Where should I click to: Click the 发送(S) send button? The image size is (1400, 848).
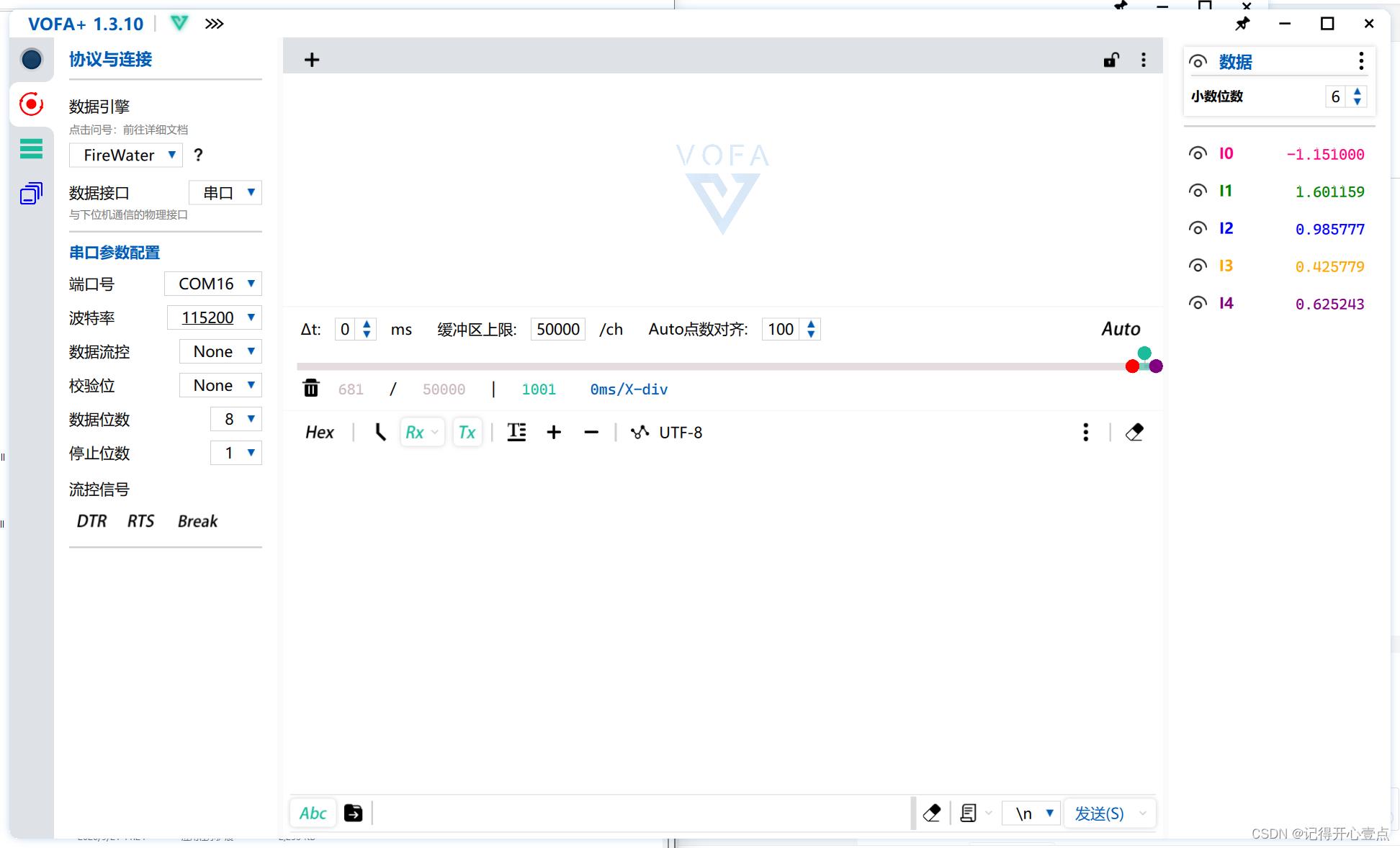pos(1101,813)
